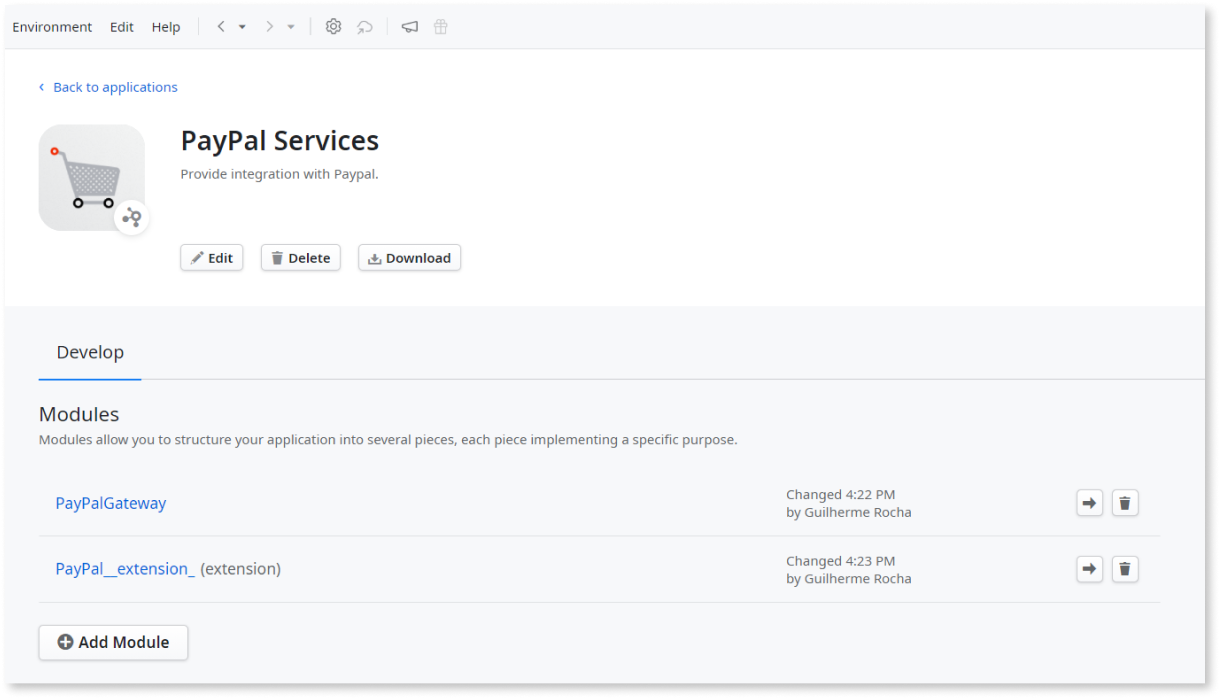The width and height of the screenshot is (1220, 699).
Task: Delete the PayPalGateway module with the trash icon
Action: tap(1125, 503)
